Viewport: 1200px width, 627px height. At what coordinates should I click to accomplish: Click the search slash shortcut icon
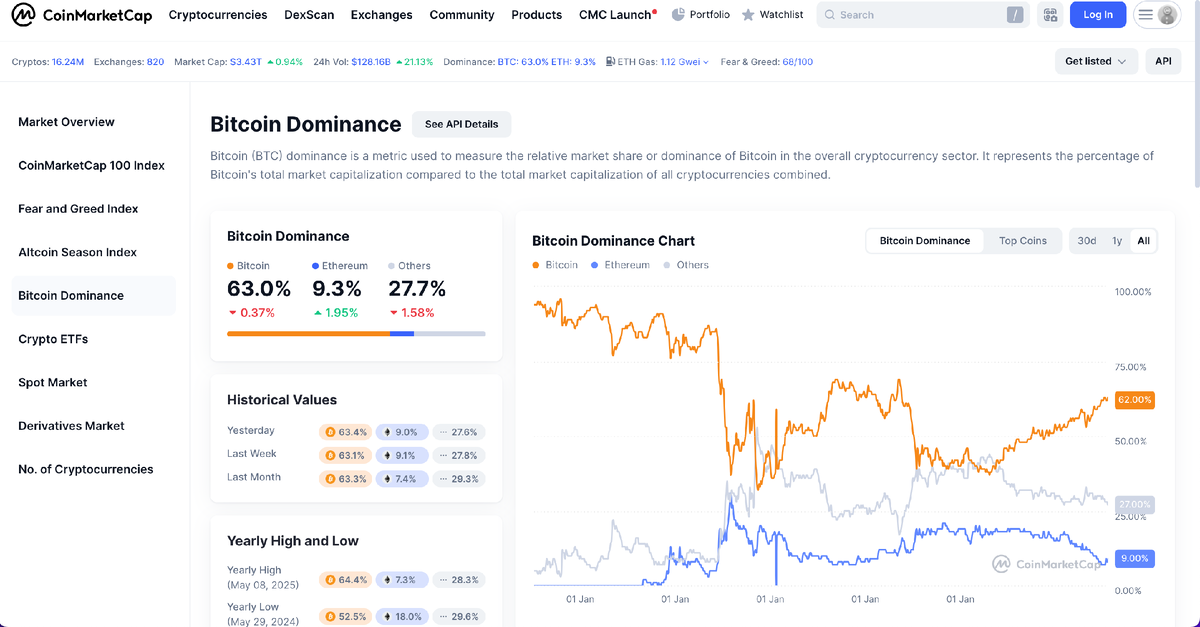[1016, 15]
